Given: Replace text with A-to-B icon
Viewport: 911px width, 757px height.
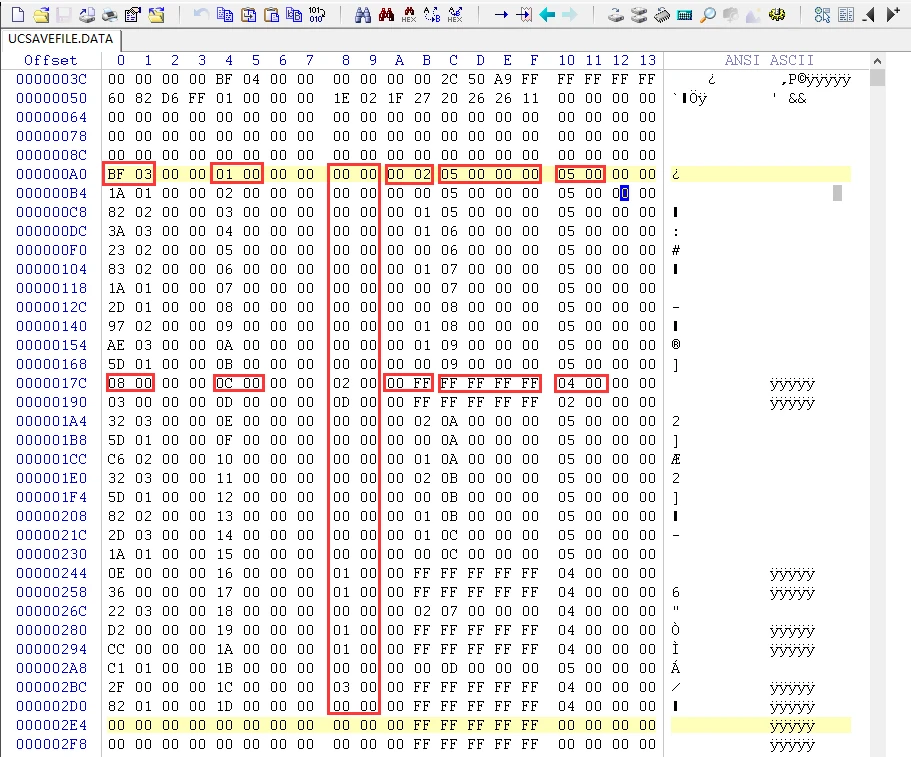Looking at the screenshot, I should [432, 14].
